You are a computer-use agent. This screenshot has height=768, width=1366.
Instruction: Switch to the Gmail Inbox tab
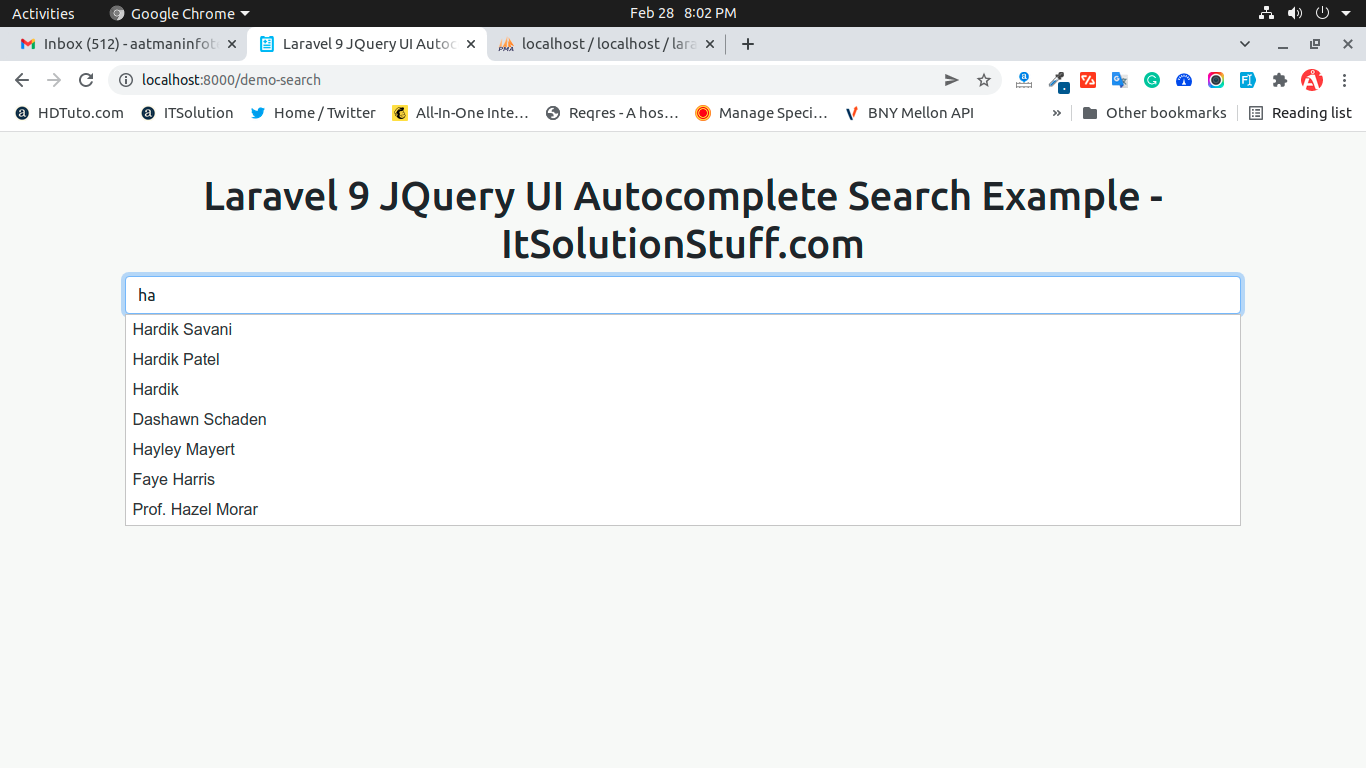(x=128, y=44)
